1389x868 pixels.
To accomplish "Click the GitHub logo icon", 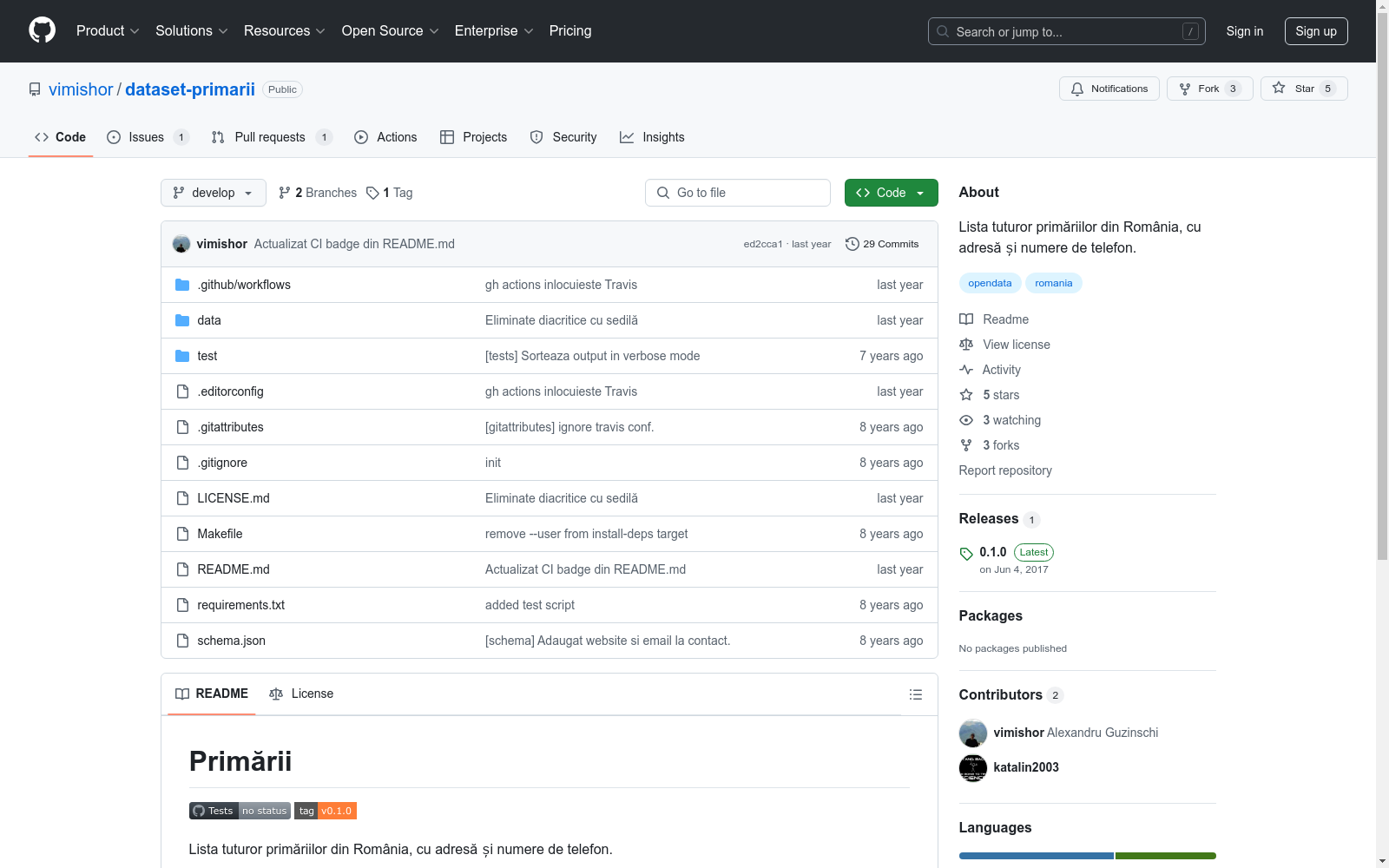I will click(x=42, y=30).
